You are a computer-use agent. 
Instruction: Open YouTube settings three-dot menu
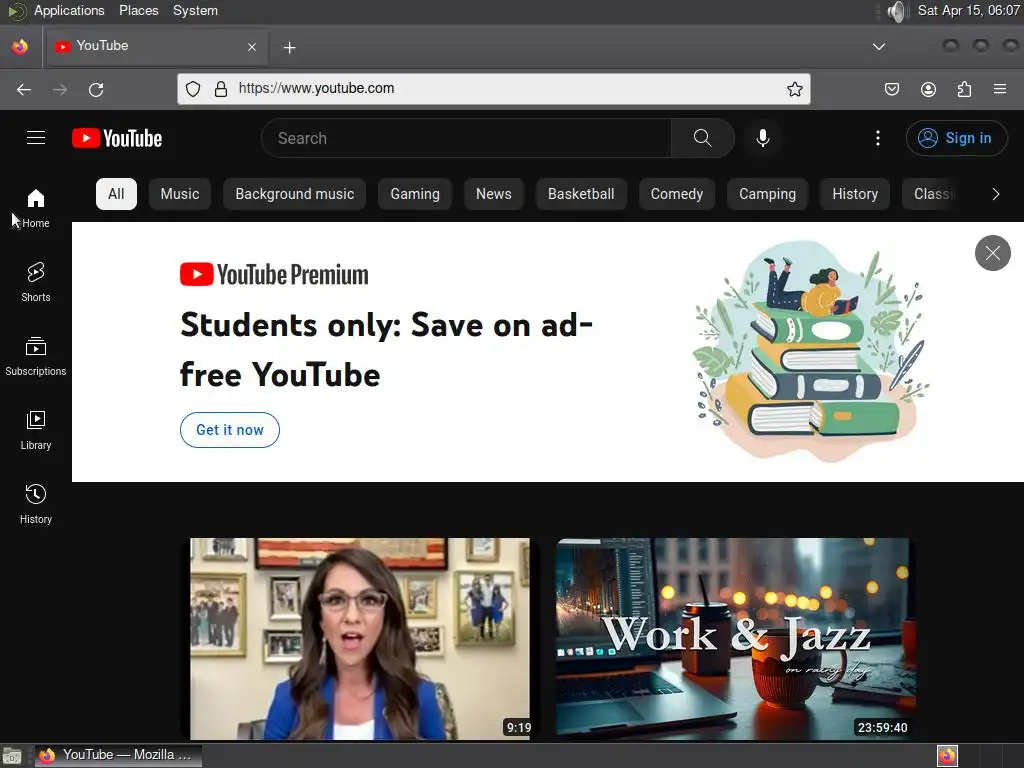pyautogui.click(x=878, y=138)
